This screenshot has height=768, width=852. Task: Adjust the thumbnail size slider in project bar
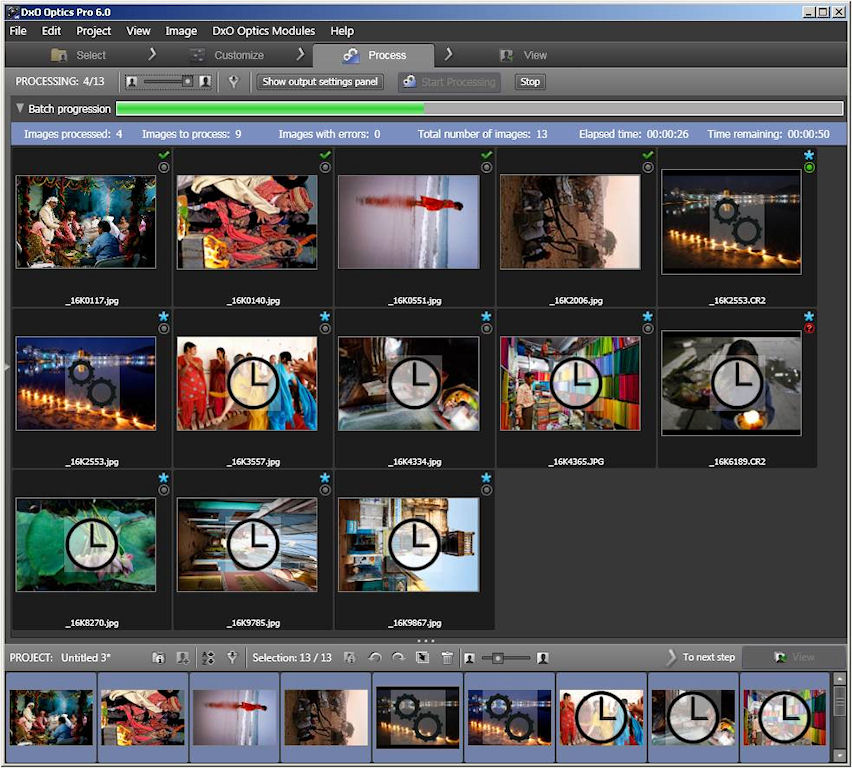pyautogui.click(x=498, y=658)
